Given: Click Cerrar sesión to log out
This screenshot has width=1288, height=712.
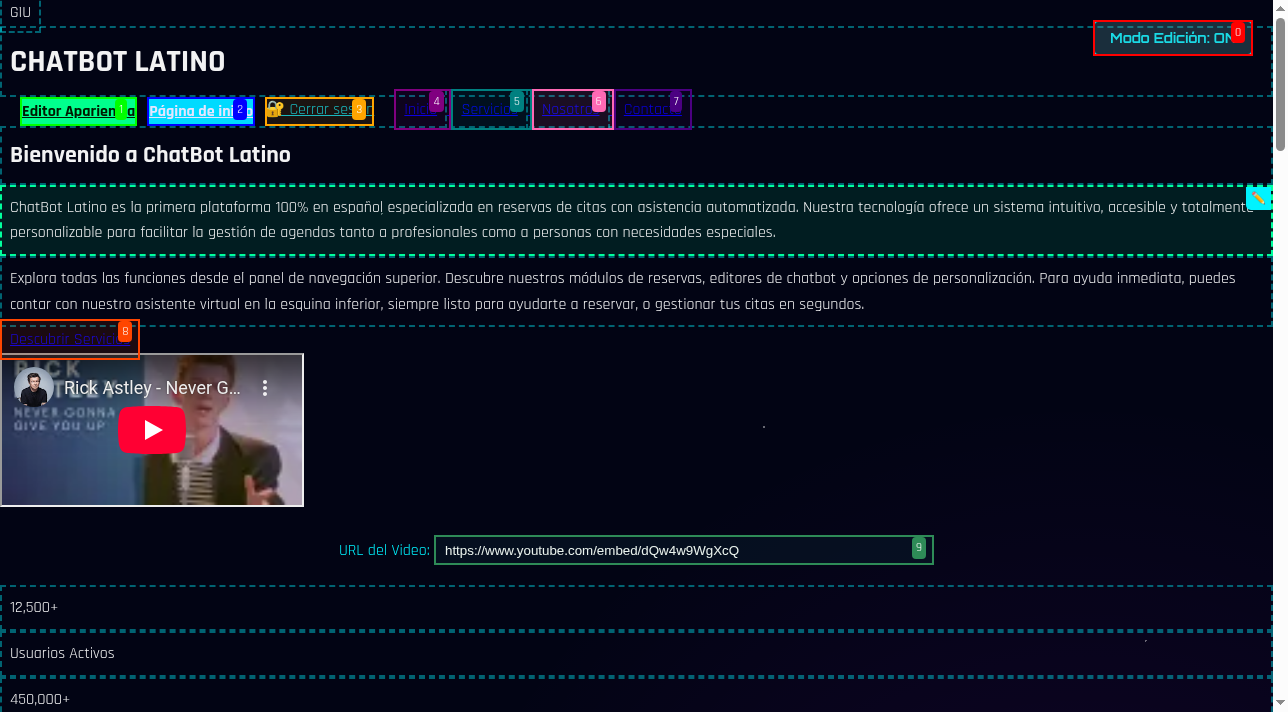Looking at the screenshot, I should coord(320,109).
